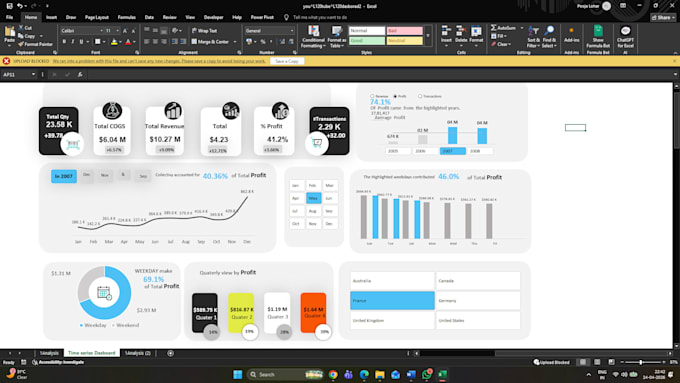Click the Cut scissors command

coord(26,28)
